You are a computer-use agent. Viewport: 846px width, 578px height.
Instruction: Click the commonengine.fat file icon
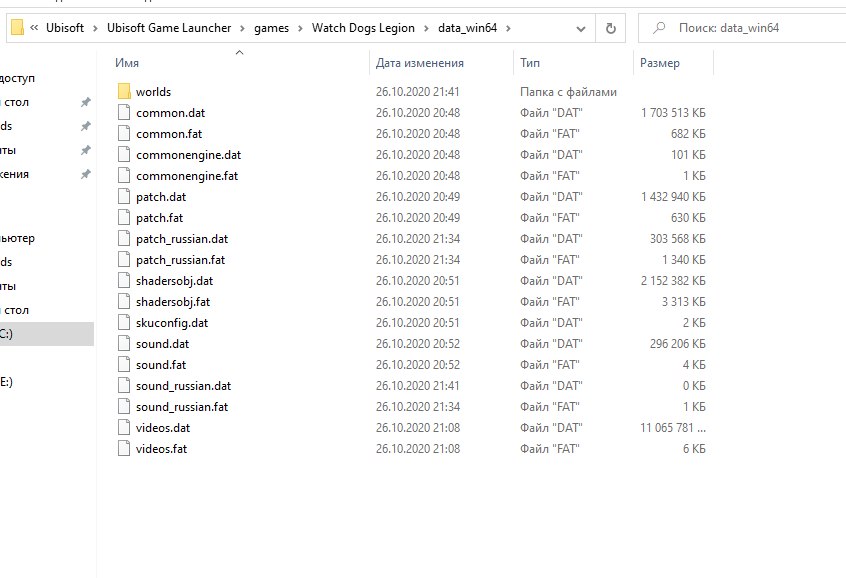(124, 175)
